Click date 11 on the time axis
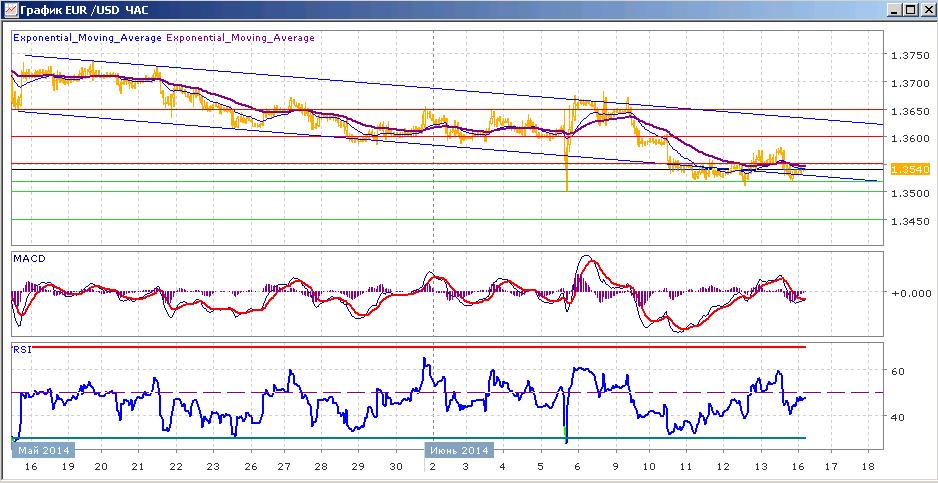 point(686,467)
